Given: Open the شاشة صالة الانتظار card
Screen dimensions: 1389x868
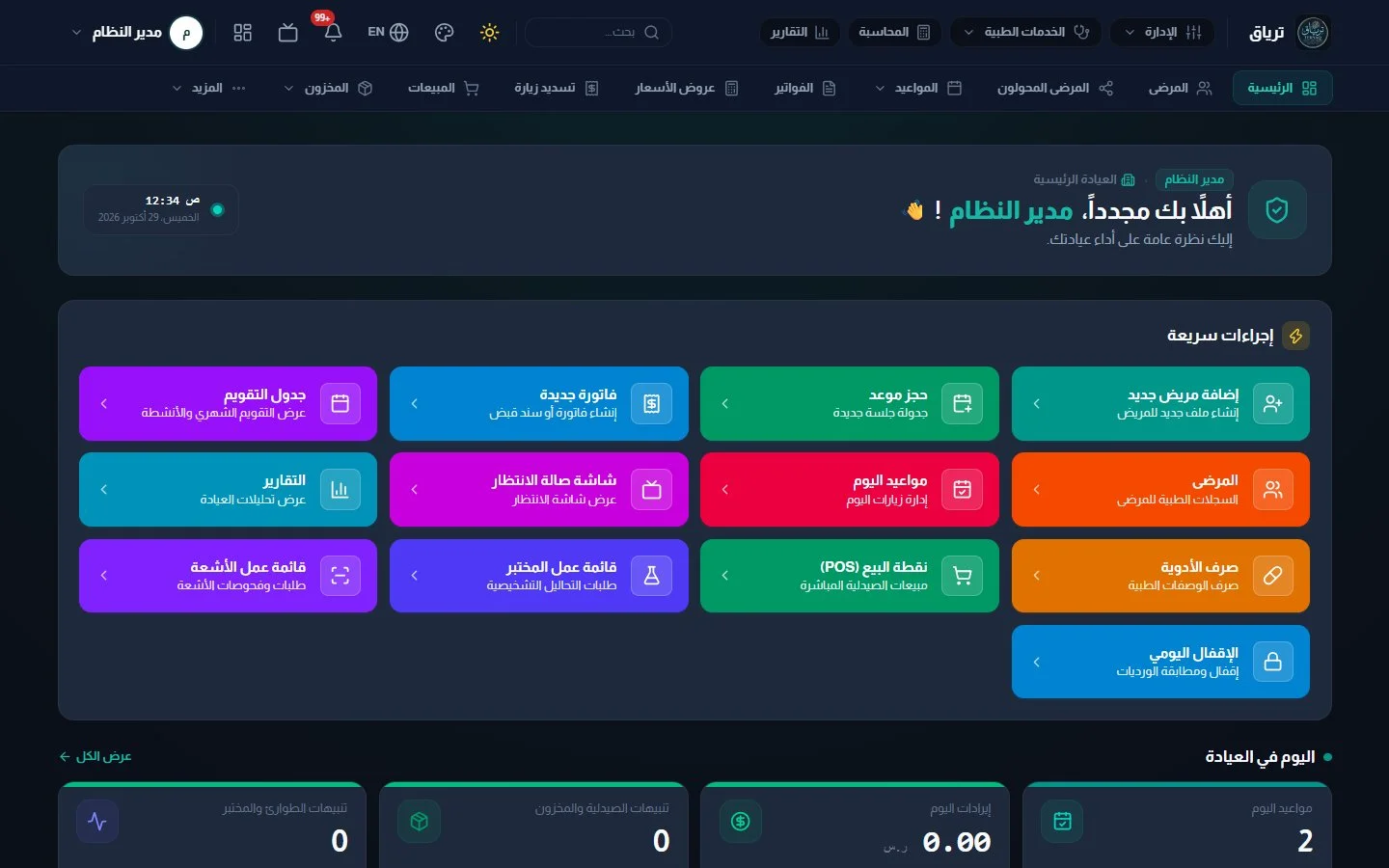Looking at the screenshot, I should pos(539,489).
